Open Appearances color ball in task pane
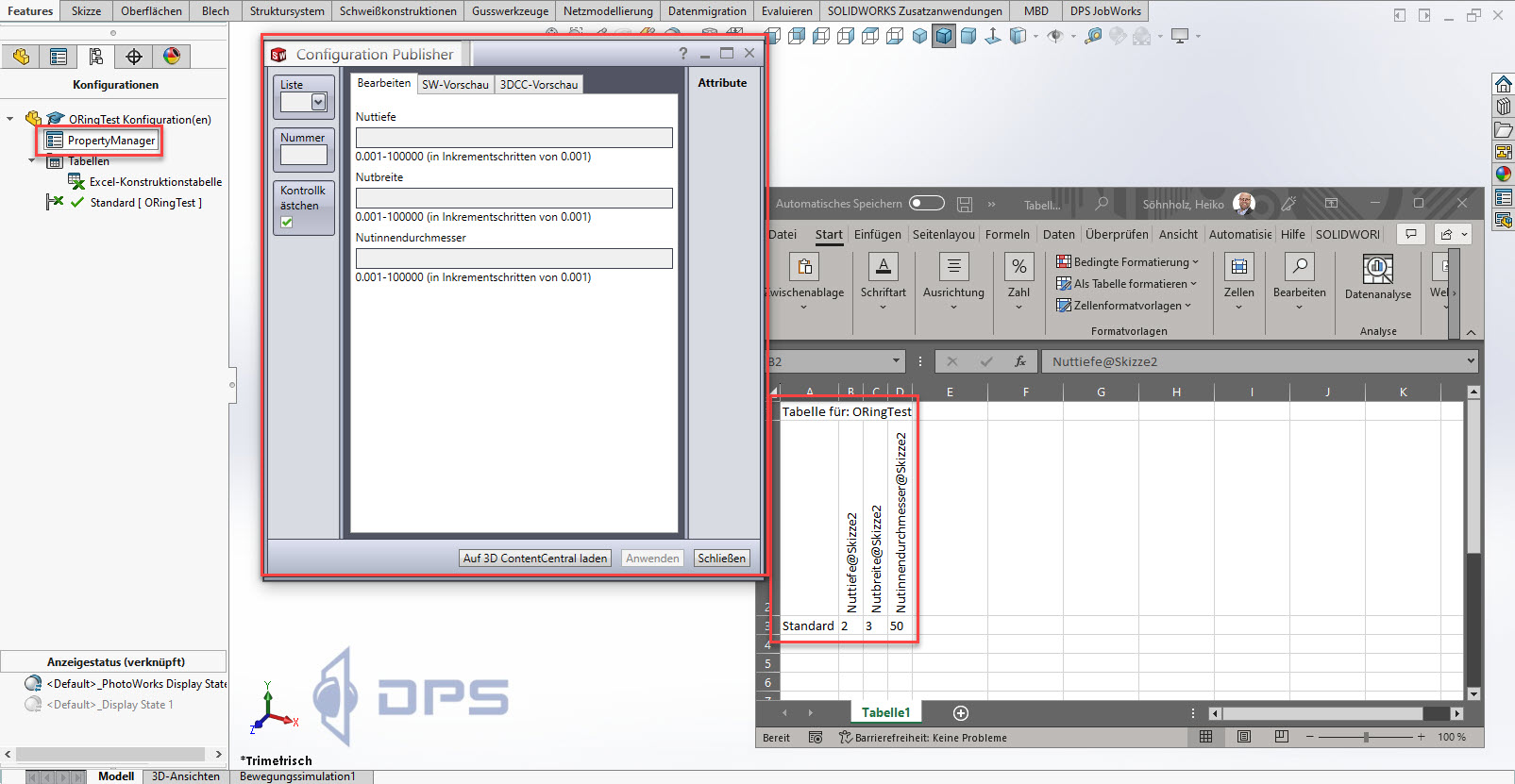 [x=1504, y=175]
